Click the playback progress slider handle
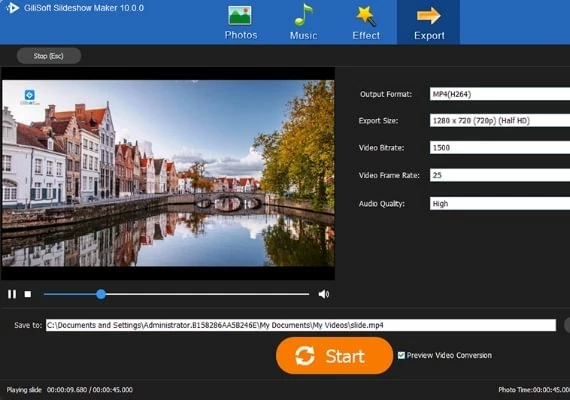Viewport: 570px width, 400px height. (101, 294)
